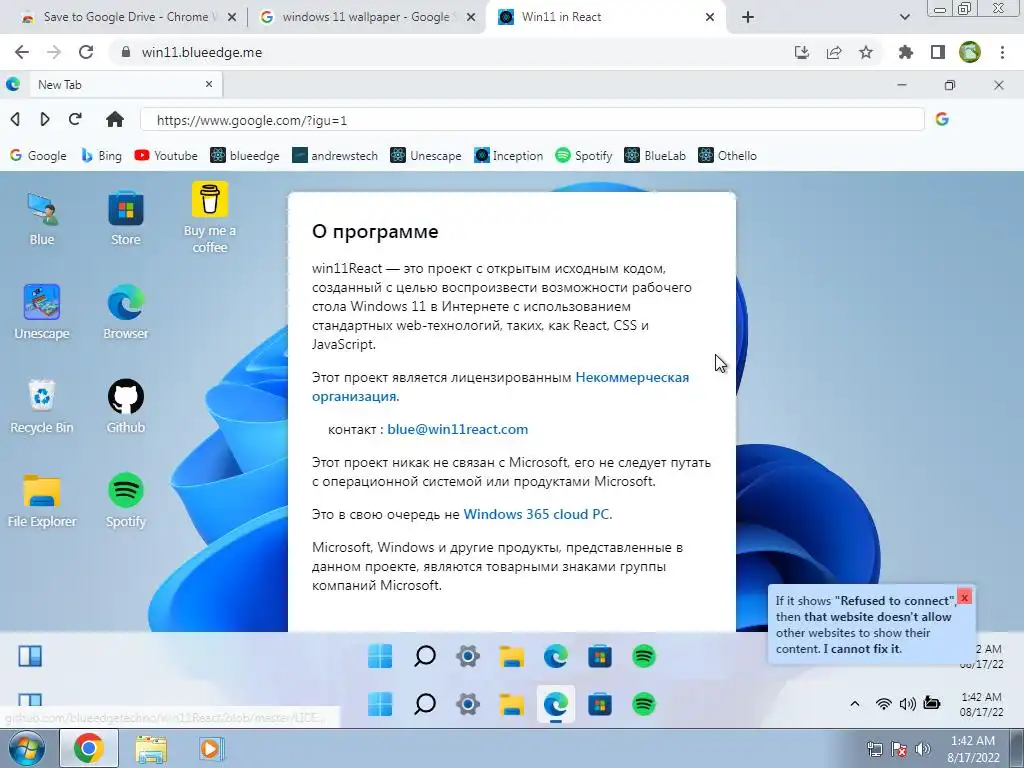The height and width of the screenshot is (768, 1024).
Task: Open Settings gear on the lower Win11 taskbar
Action: pyautogui.click(x=468, y=704)
